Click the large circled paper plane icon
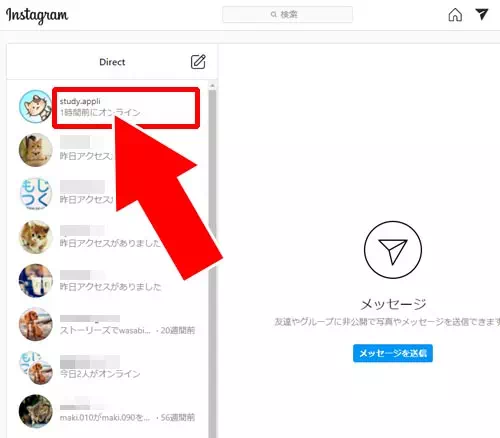 tap(393, 250)
